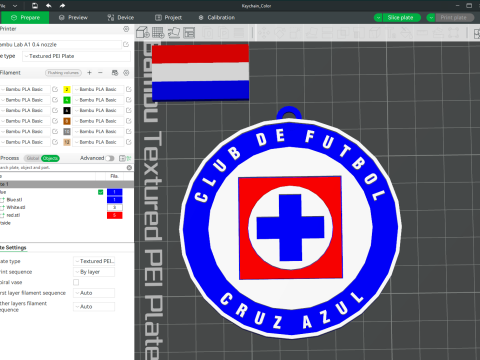The image size is (480, 360).
Task: Edit preset icon left of black swatch 6
Action: point(55,110)
